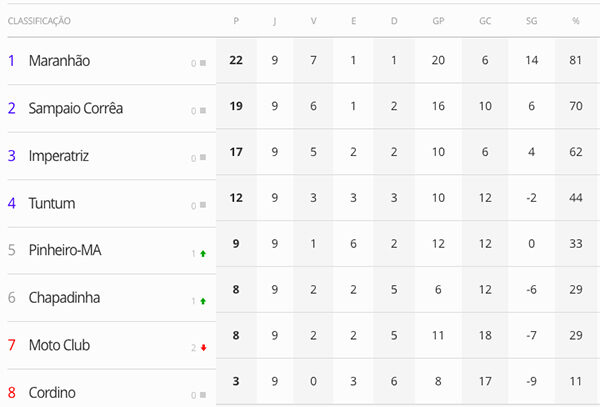Image resolution: width=600 pixels, height=407 pixels.
Task: Open the Maranhão team link
Action: [x=59, y=61]
